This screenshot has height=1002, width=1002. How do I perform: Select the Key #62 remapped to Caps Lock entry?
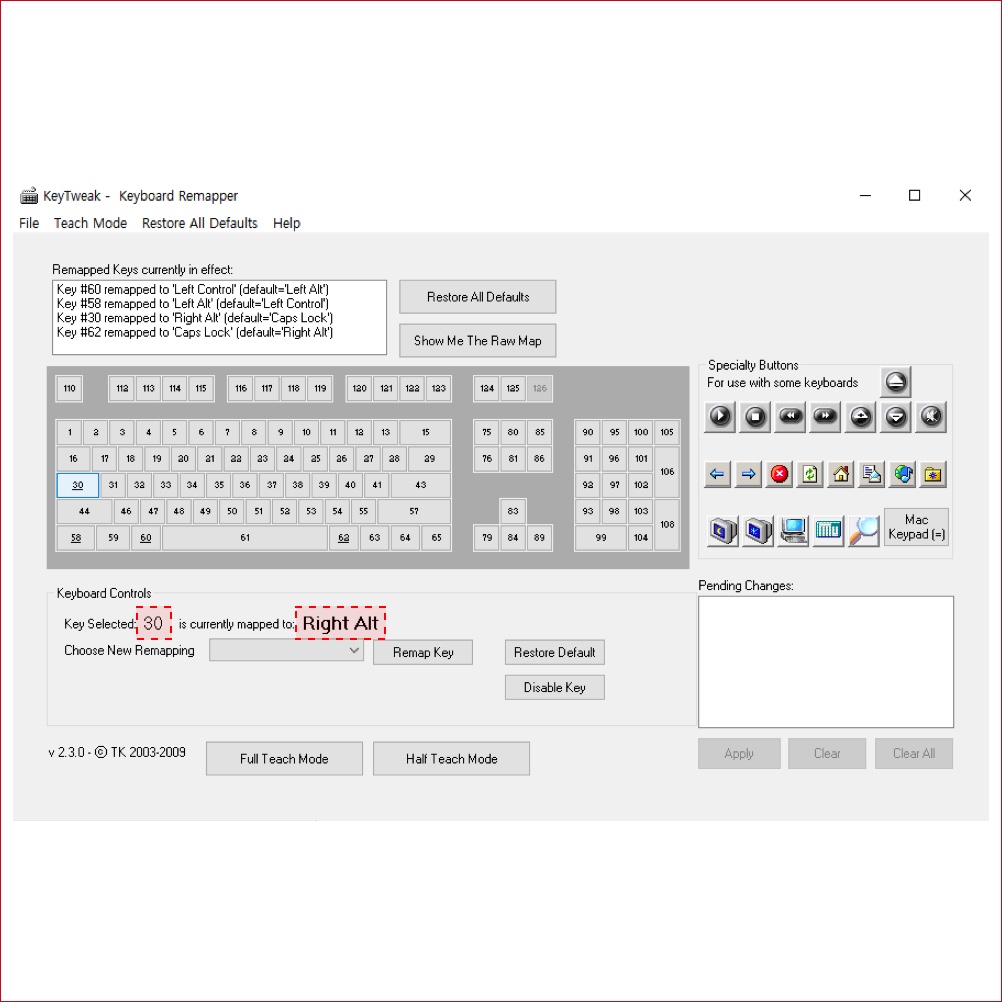coord(195,332)
